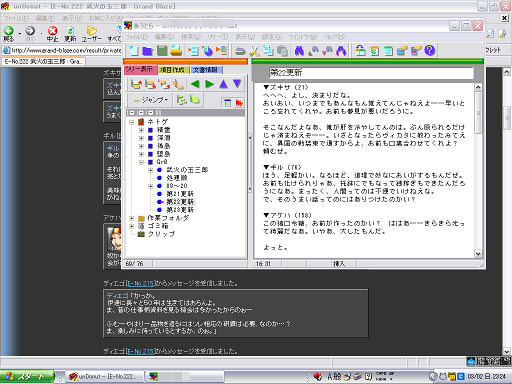Open the ジャンプ dropdown
This screenshot has width=512, height=384.
150,100
